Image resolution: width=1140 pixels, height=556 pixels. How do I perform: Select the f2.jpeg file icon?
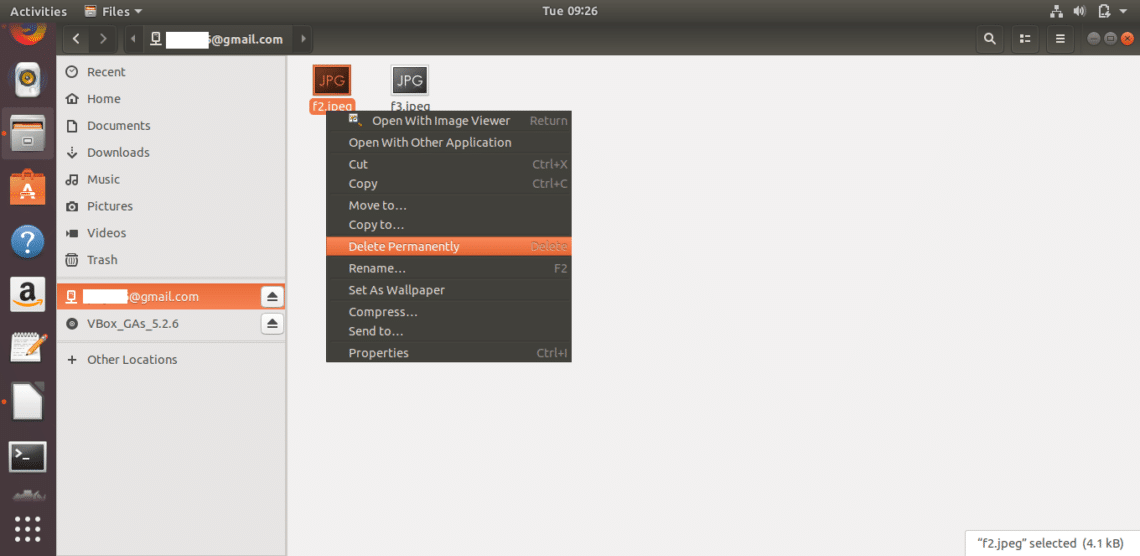[x=332, y=80]
